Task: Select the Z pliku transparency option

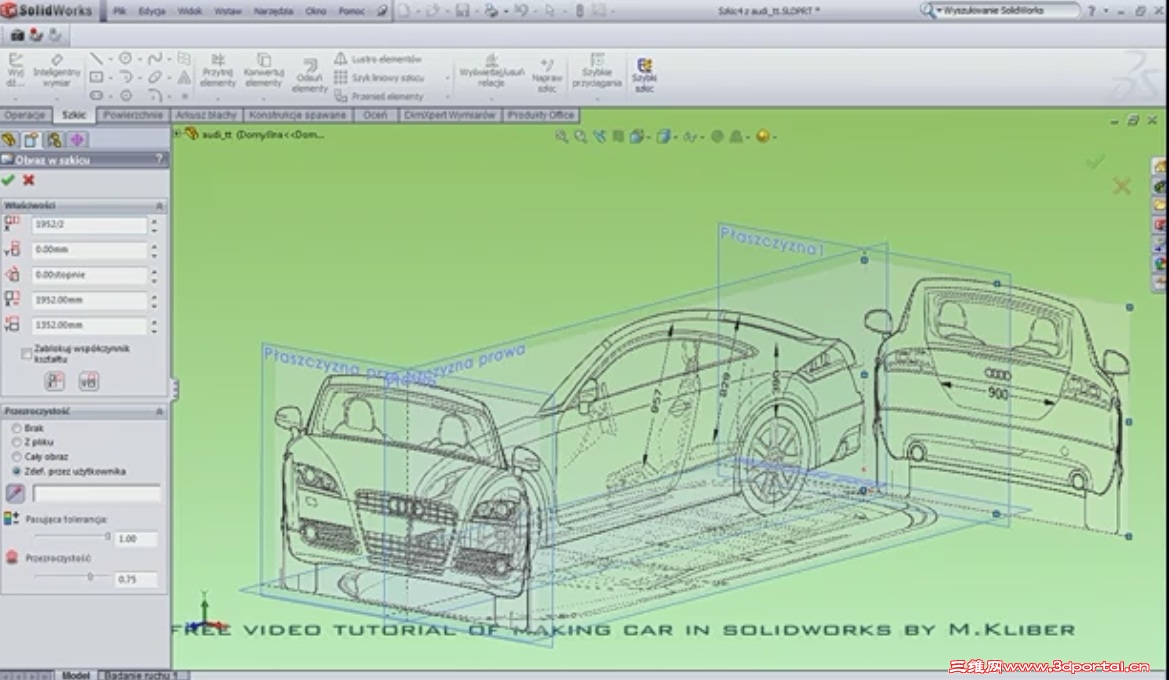Action: pos(16,442)
